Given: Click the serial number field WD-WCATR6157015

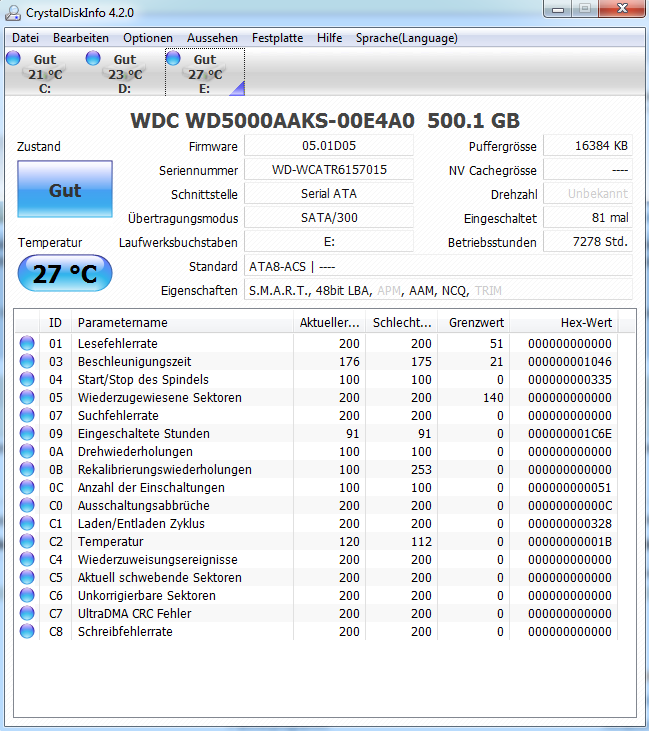Looking at the screenshot, I should (329, 170).
